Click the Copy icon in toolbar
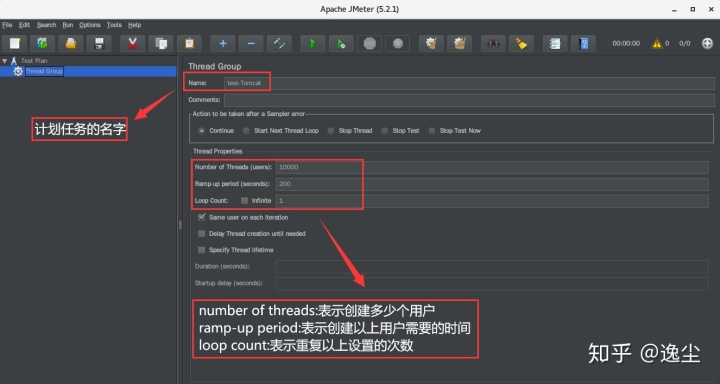Viewport: 720px width, 384px height. (x=161, y=44)
